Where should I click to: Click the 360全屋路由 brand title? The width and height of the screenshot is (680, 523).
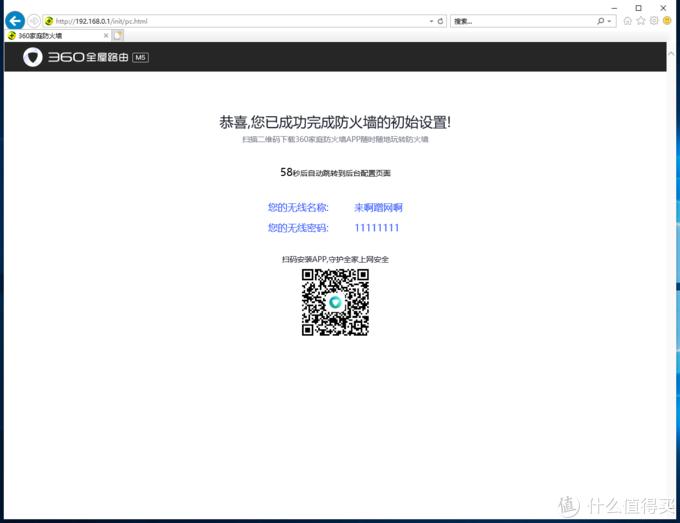tap(88, 57)
